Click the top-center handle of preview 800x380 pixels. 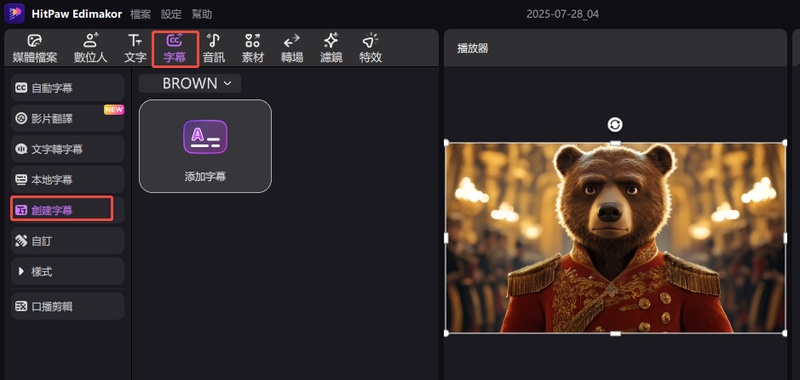tap(615, 143)
